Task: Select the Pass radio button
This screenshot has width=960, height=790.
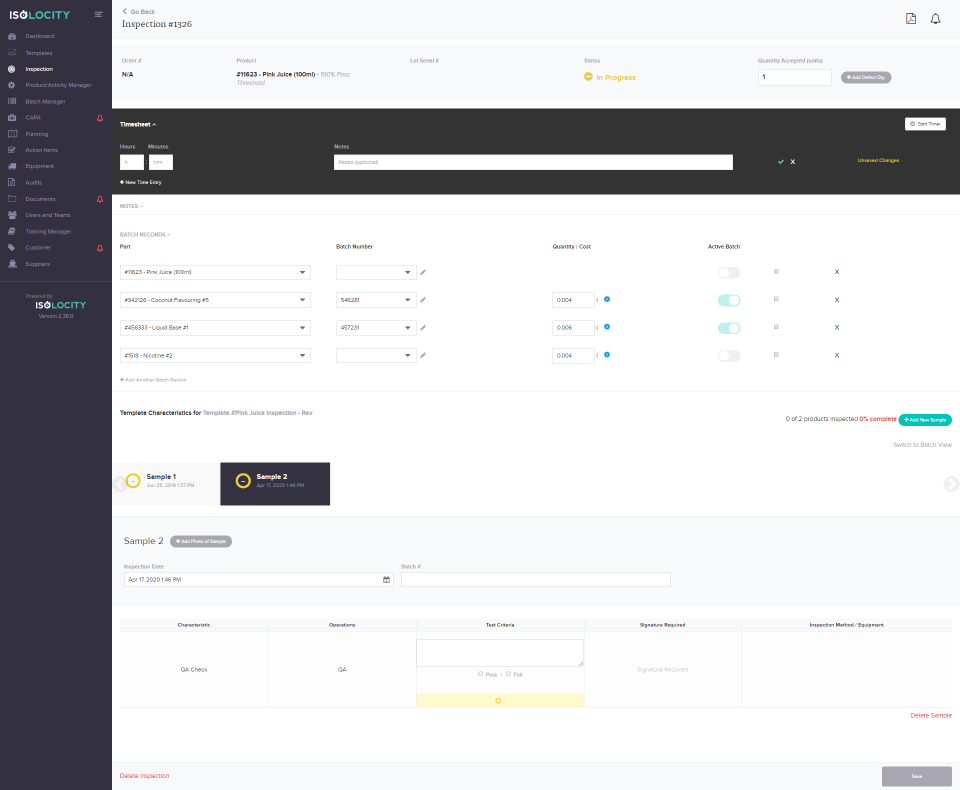Action: click(x=481, y=674)
